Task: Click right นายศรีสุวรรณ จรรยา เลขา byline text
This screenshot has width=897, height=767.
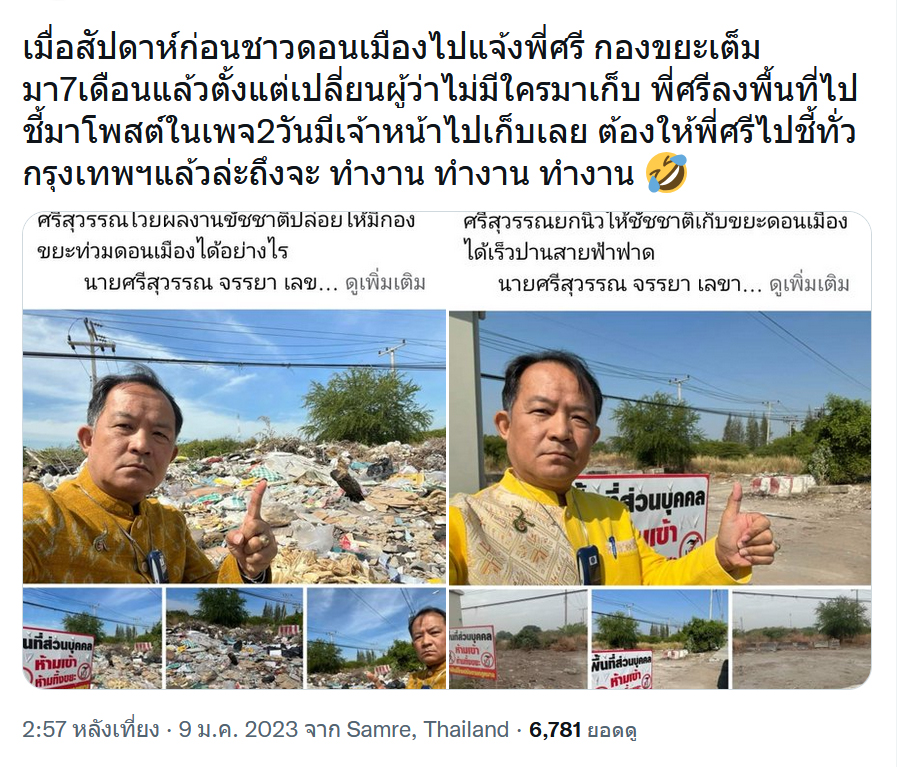Action: pos(630,284)
